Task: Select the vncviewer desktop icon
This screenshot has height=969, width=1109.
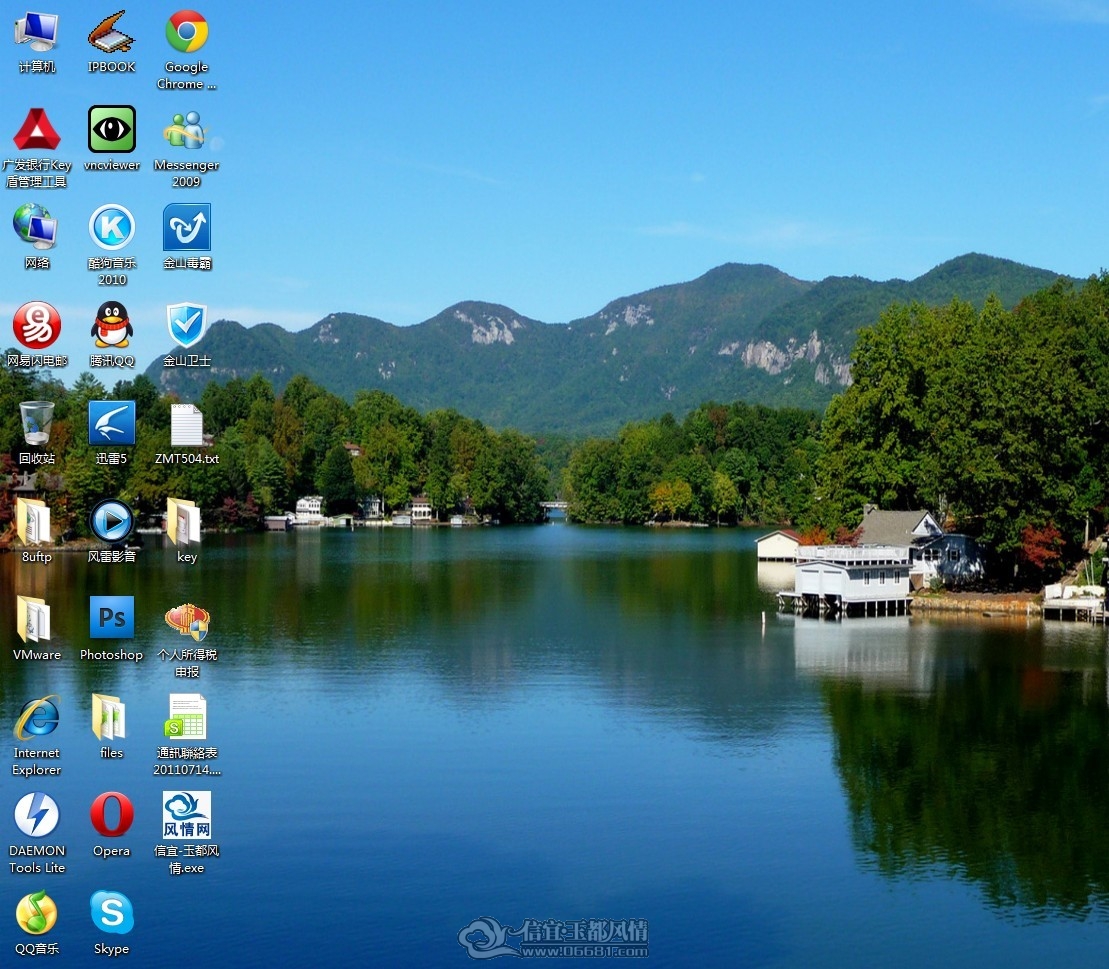Action: pos(112,129)
